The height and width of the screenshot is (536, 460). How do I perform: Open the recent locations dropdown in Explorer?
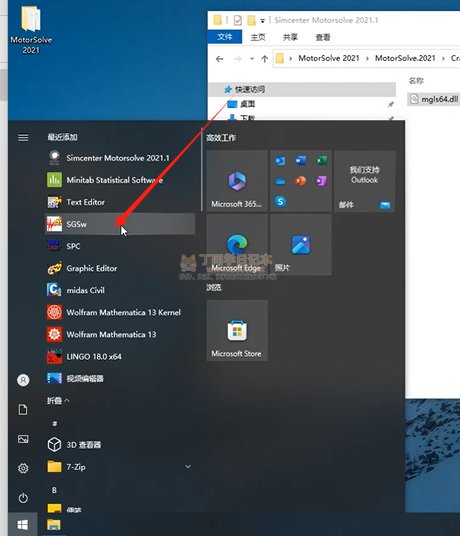pyautogui.click(x=252, y=59)
